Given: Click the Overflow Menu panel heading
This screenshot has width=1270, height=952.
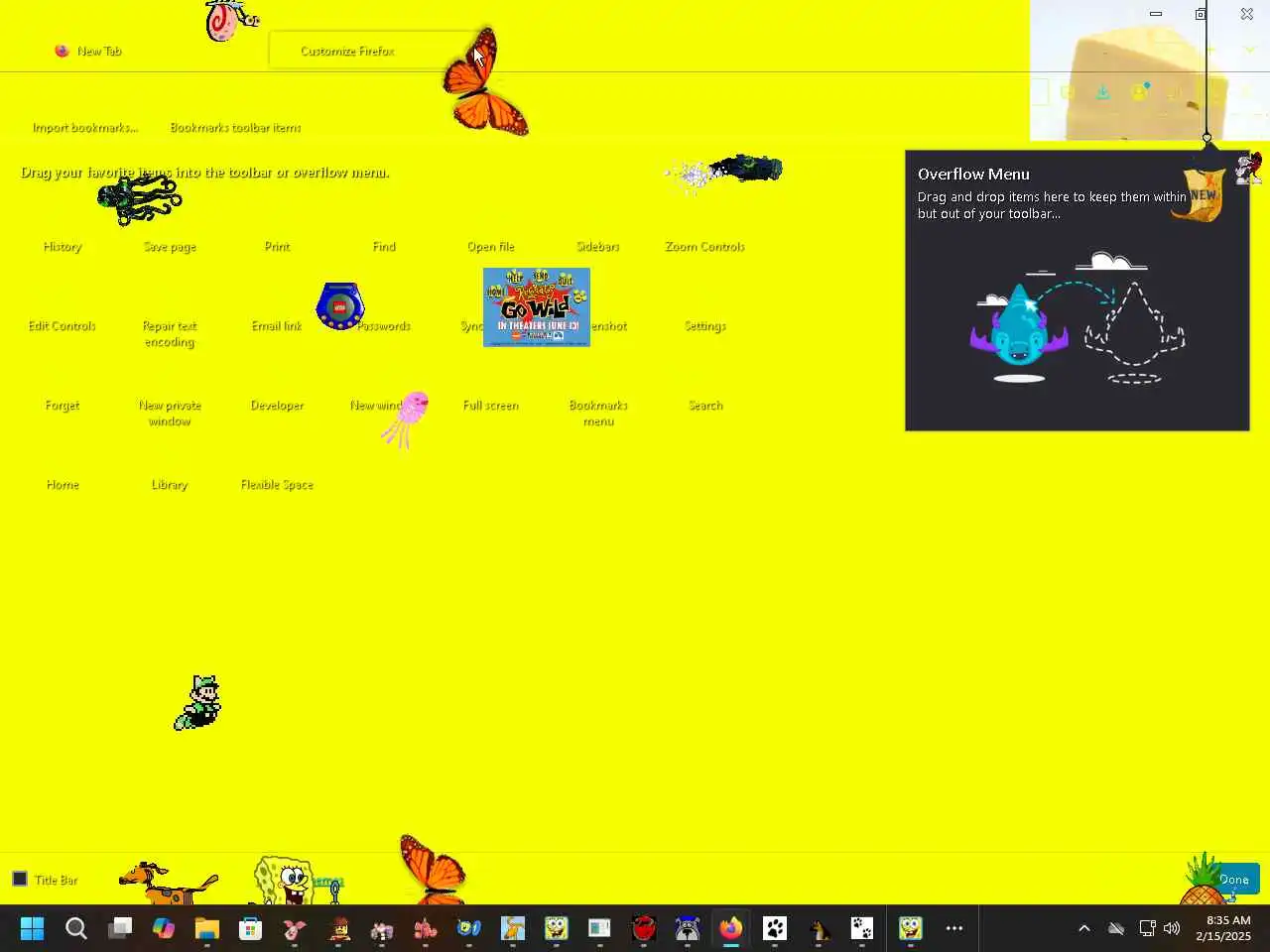Looking at the screenshot, I should pyautogui.click(x=973, y=175).
